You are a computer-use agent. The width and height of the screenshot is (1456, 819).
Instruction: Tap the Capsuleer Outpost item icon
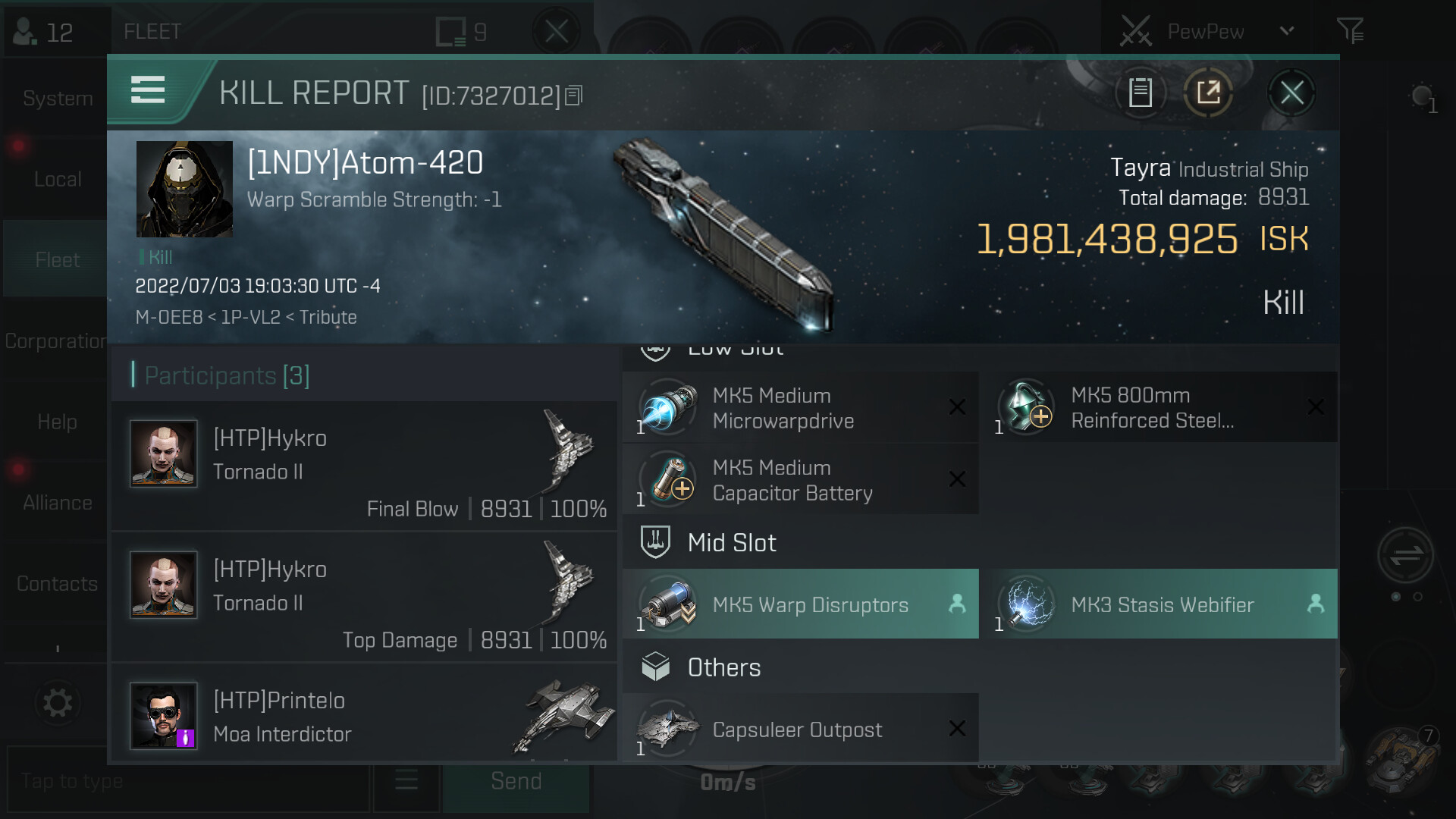[x=668, y=729]
